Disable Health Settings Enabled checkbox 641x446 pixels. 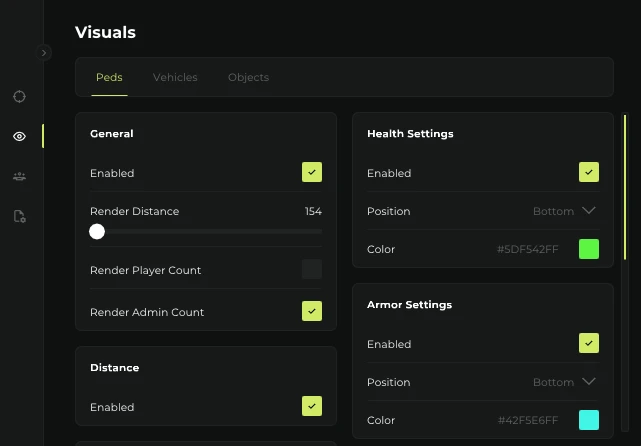(589, 173)
